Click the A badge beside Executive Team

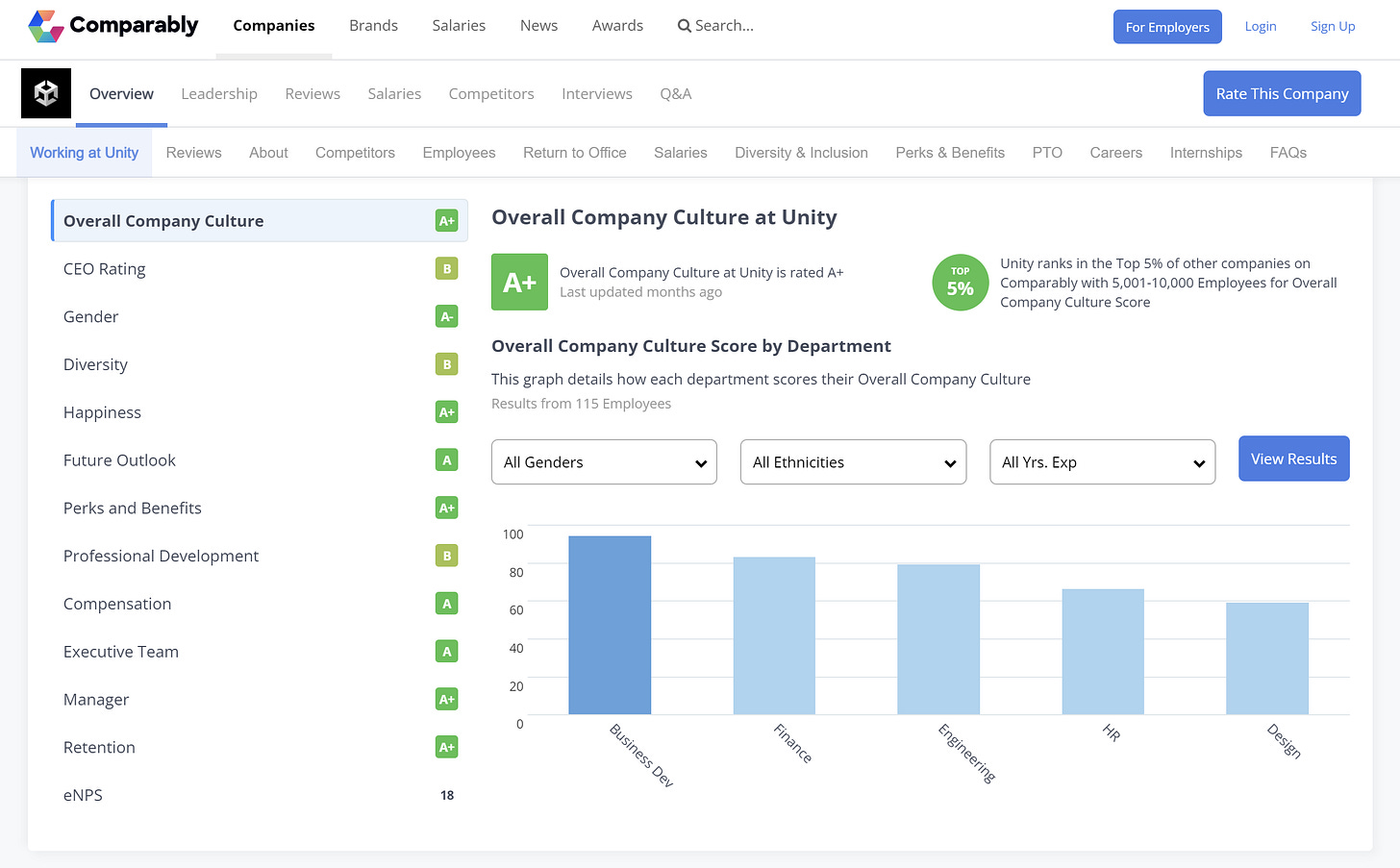(x=446, y=652)
